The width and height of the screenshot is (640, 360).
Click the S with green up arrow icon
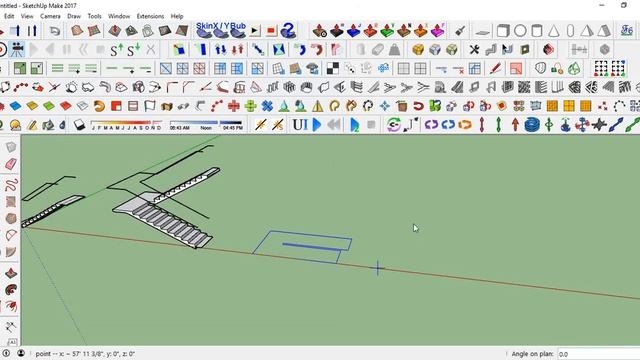pyautogui.click(x=117, y=50)
